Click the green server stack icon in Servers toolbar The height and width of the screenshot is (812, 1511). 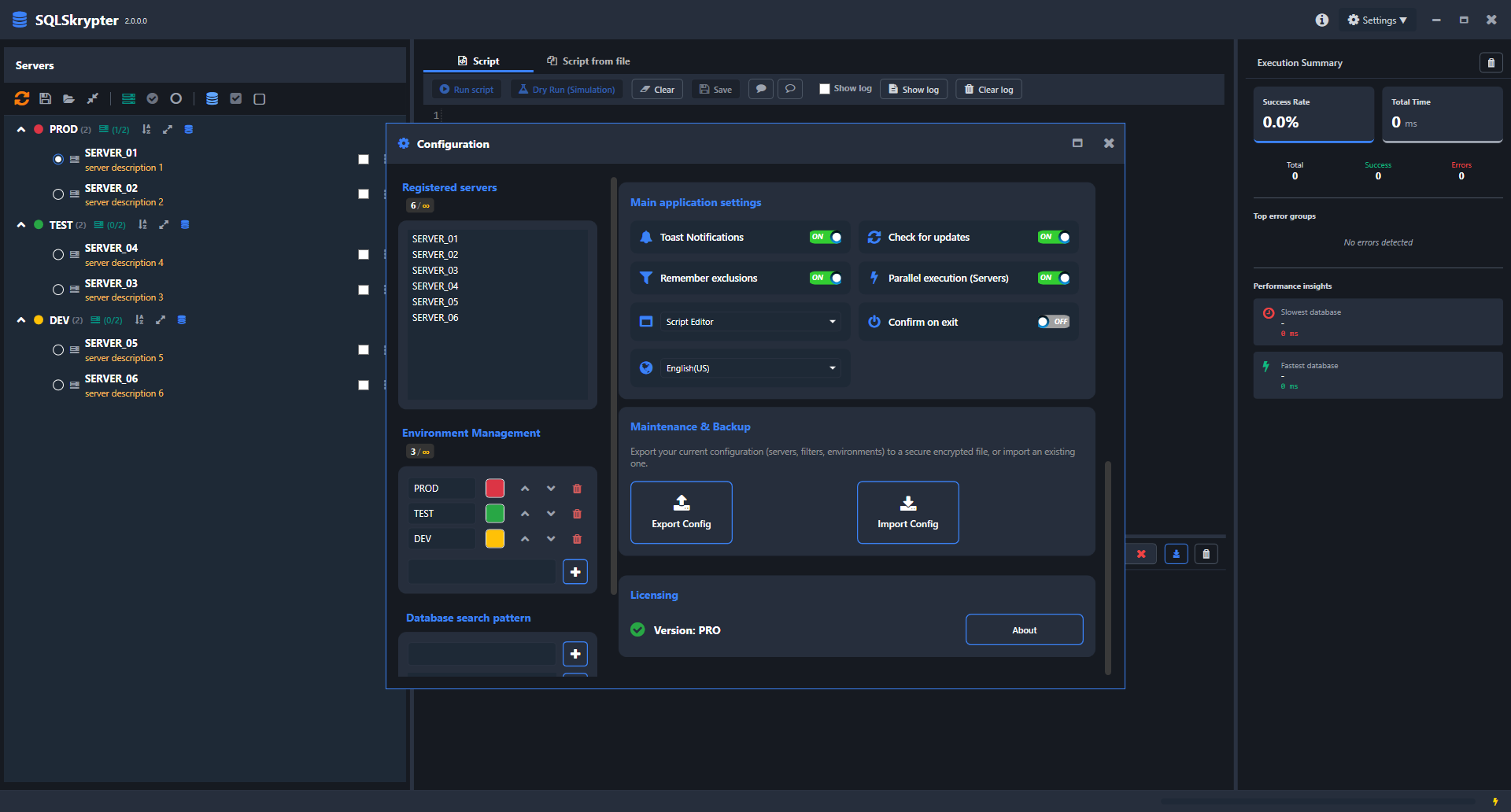129,98
